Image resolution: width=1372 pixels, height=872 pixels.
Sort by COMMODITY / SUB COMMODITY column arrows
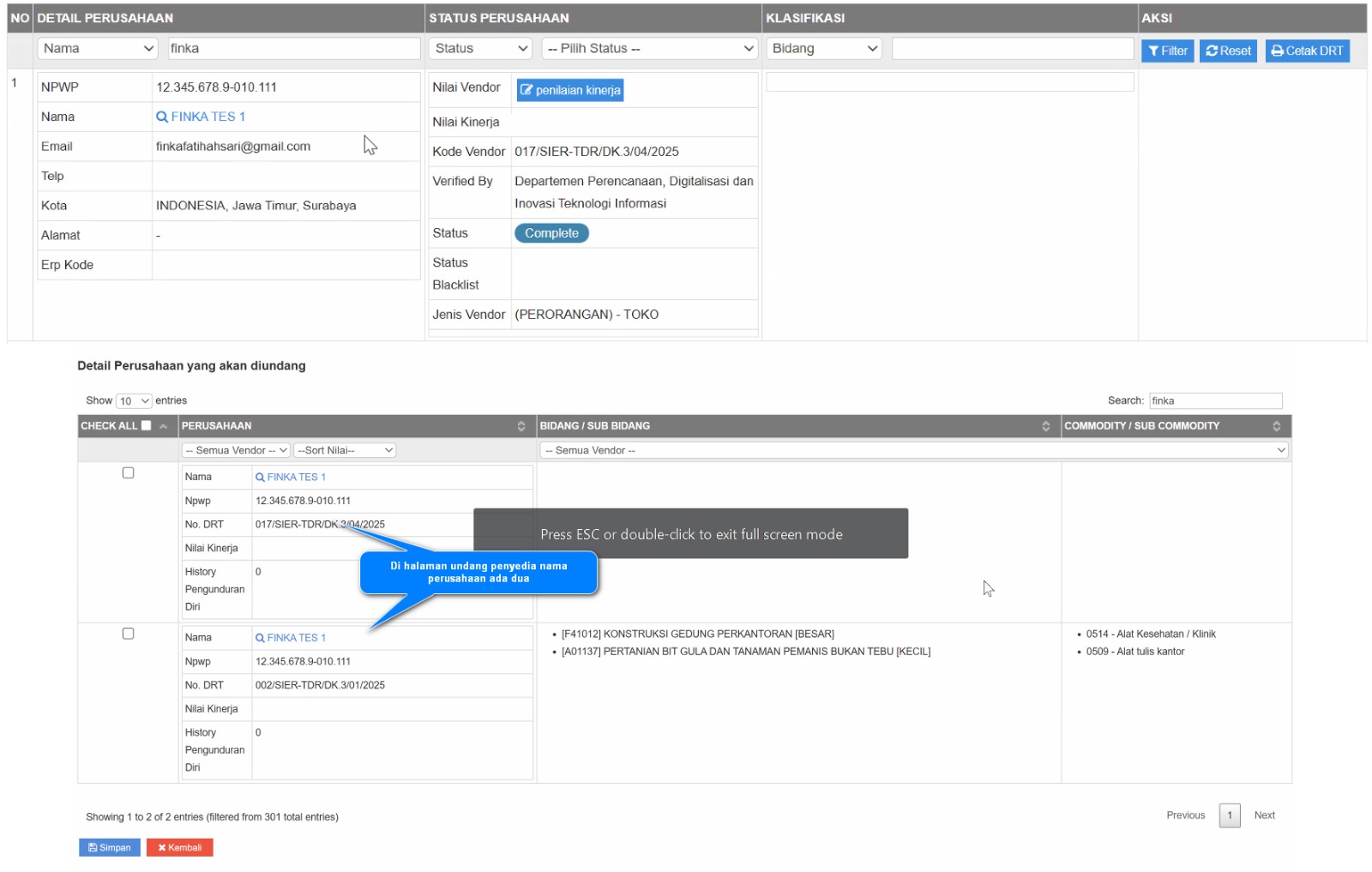click(1276, 426)
